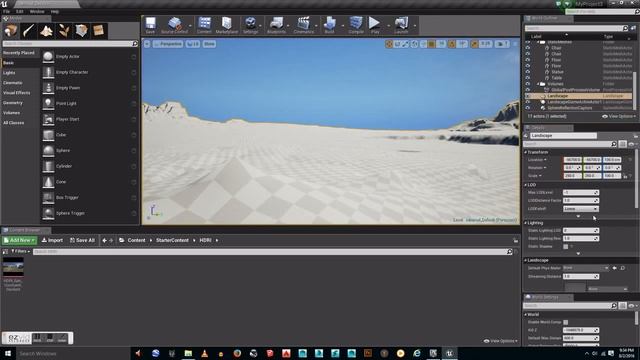This screenshot has height=360, width=640.
Task: Click the Import button
Action: pyautogui.click(x=52, y=240)
